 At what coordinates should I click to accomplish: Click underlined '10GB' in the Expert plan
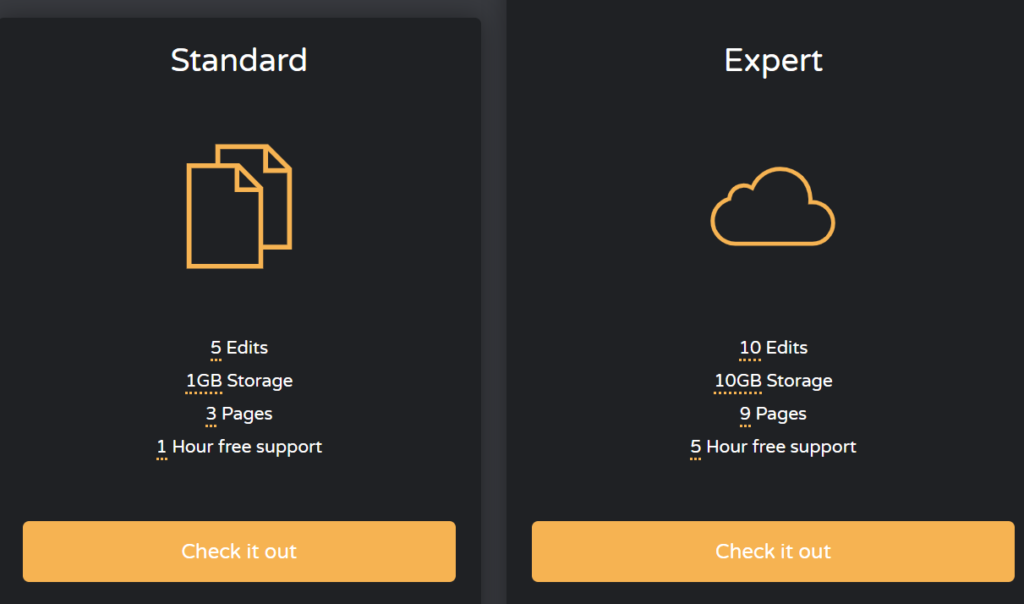tap(738, 381)
